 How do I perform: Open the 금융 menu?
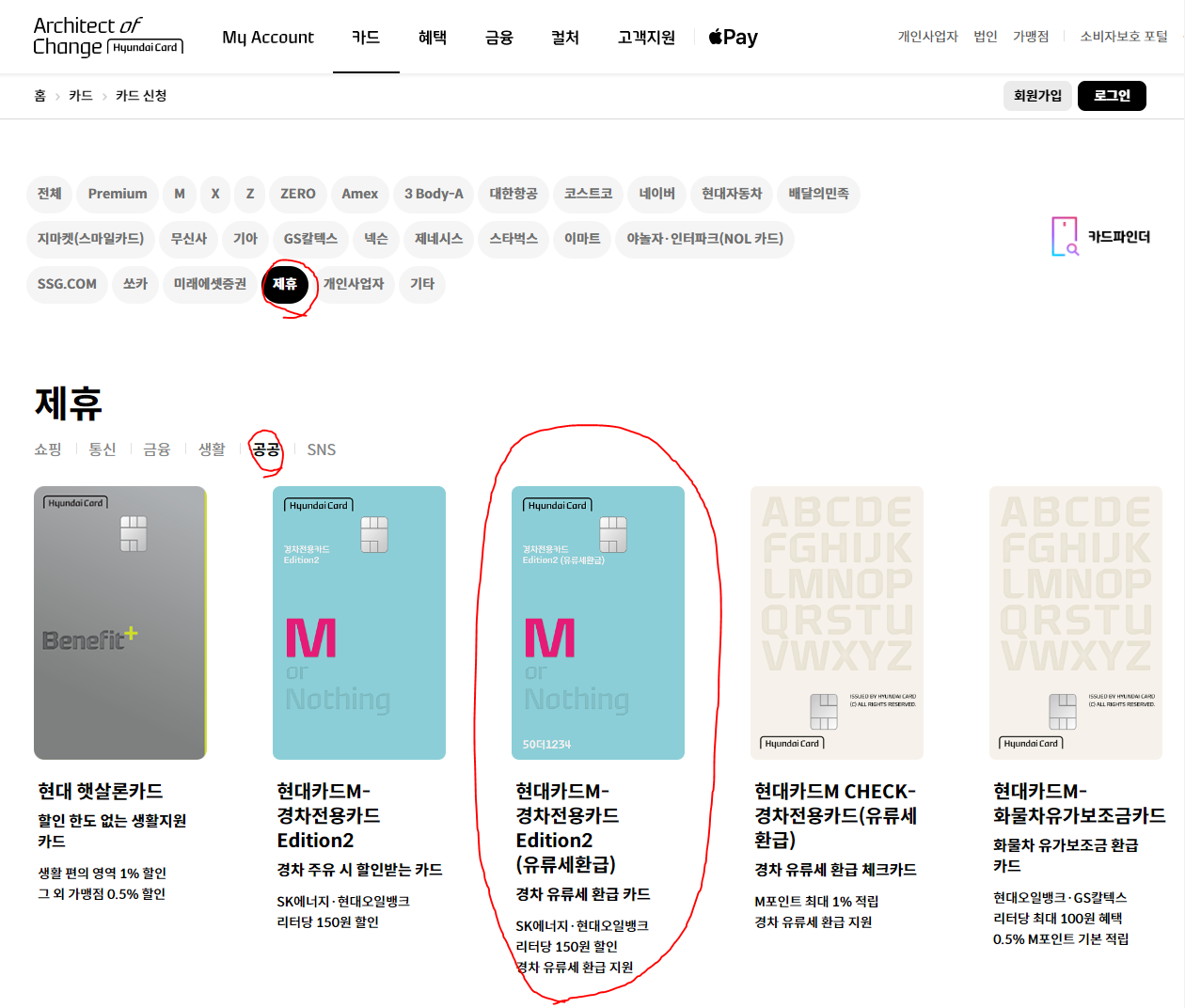pyautogui.click(x=498, y=38)
